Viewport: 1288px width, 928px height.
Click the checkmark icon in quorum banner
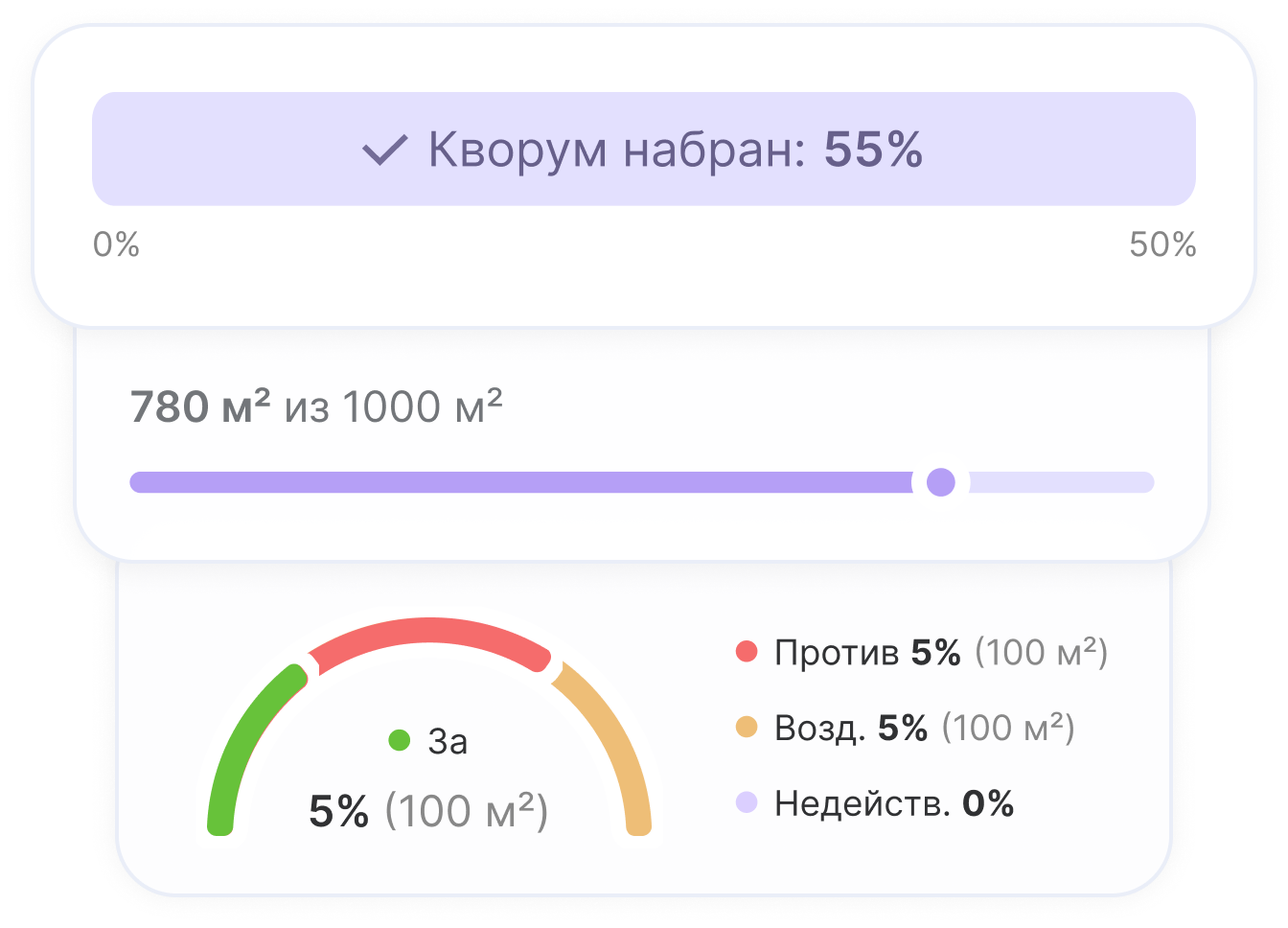click(x=385, y=151)
